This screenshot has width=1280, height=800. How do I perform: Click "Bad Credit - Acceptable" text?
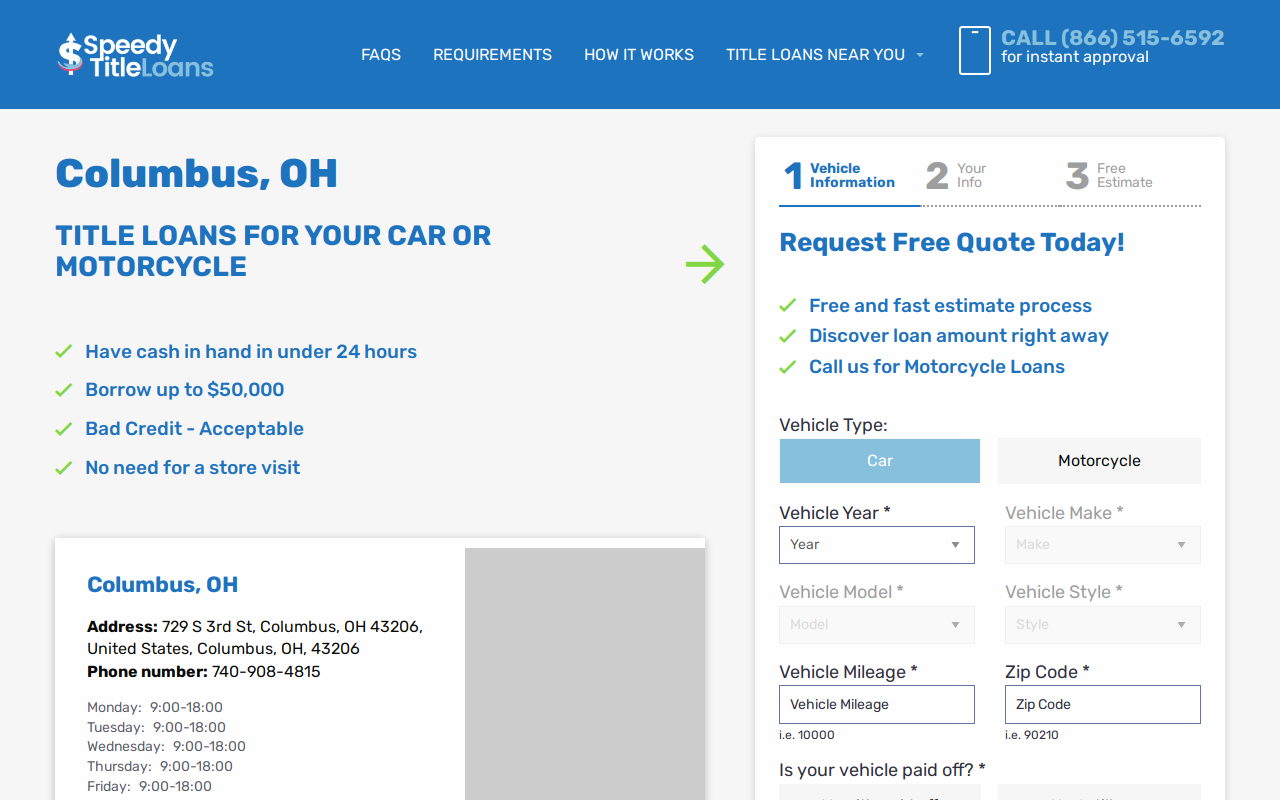point(194,429)
